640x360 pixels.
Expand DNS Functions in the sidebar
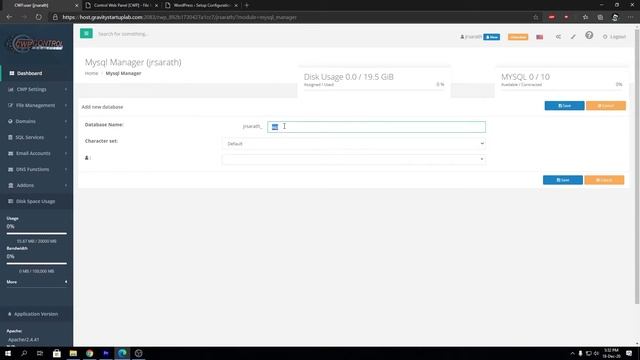pyautogui.click(x=37, y=169)
